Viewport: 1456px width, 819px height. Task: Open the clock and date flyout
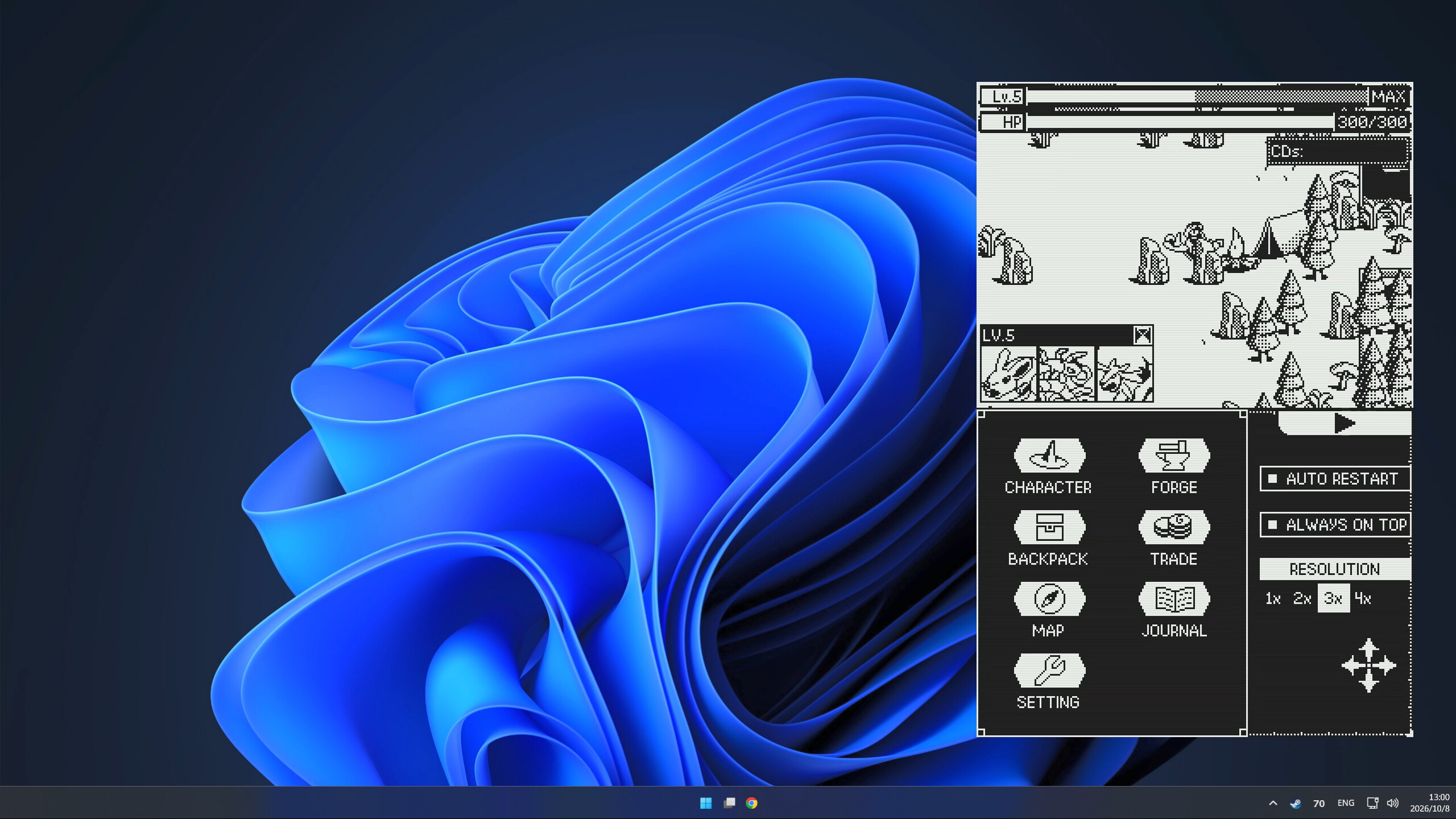(x=1429, y=803)
